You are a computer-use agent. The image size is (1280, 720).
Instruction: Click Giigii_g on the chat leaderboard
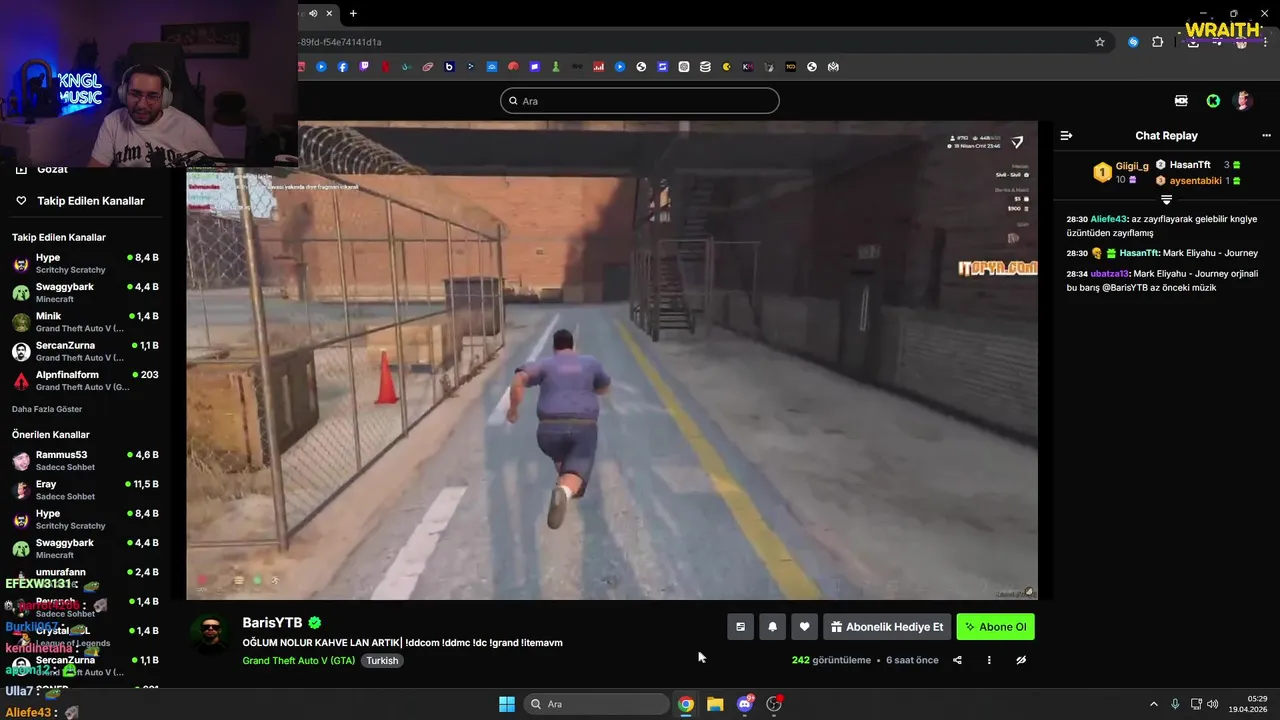pyautogui.click(x=1132, y=166)
